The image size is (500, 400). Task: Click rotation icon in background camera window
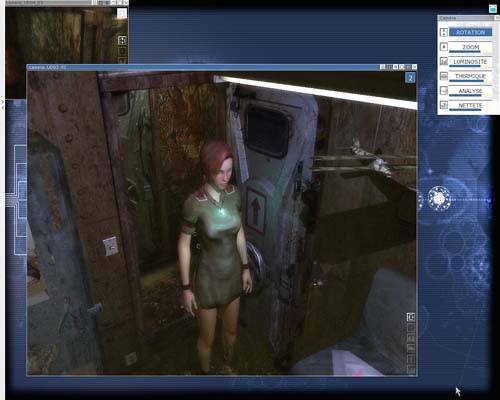click(122, 41)
